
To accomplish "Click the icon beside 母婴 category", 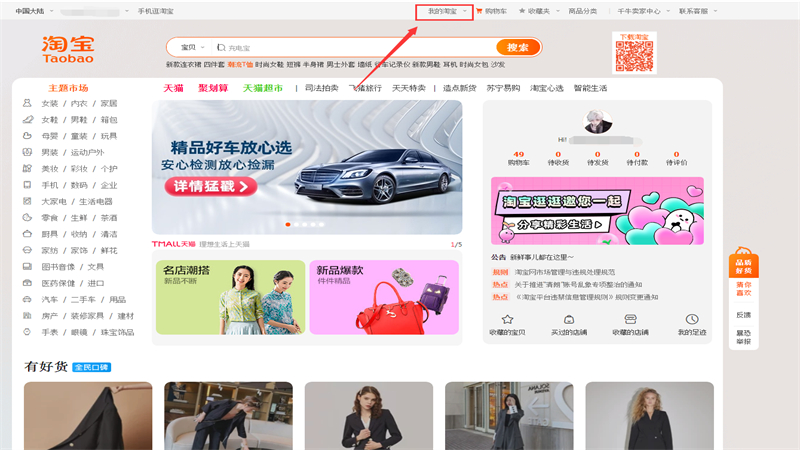I will (x=27, y=136).
